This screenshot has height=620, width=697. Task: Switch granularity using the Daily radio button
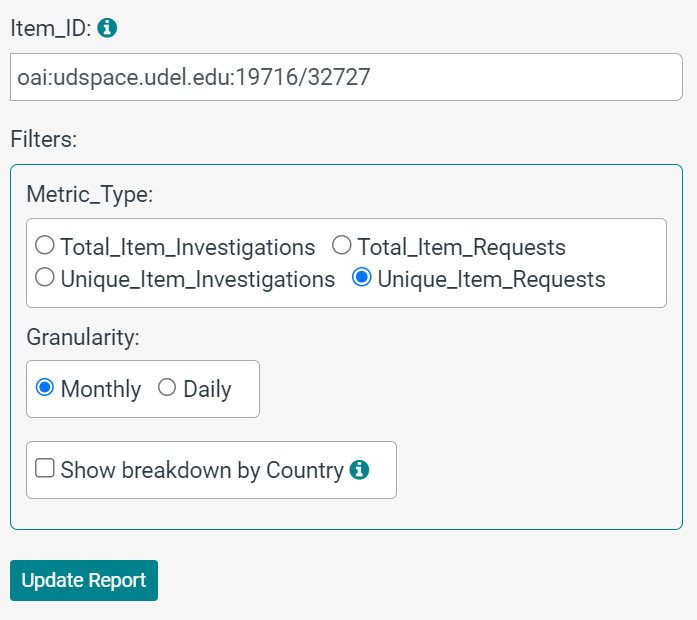pyautogui.click(x=167, y=387)
